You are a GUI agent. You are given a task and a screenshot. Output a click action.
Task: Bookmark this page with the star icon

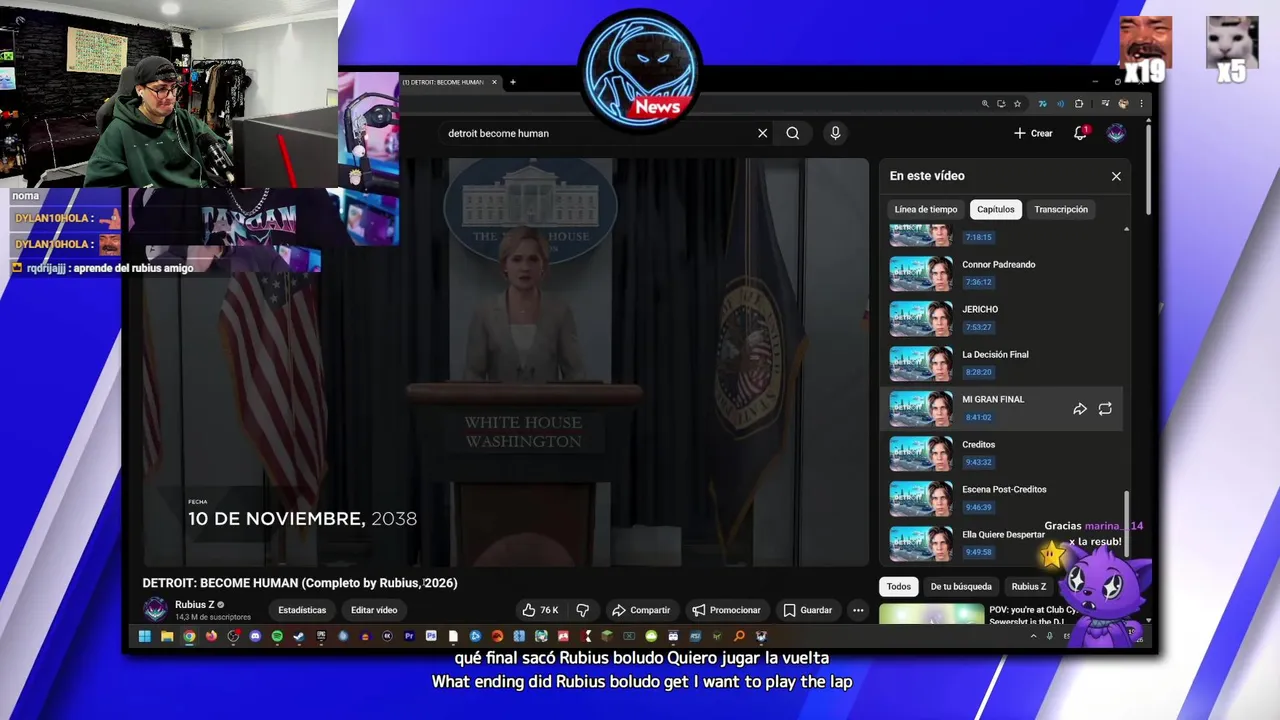[1017, 104]
